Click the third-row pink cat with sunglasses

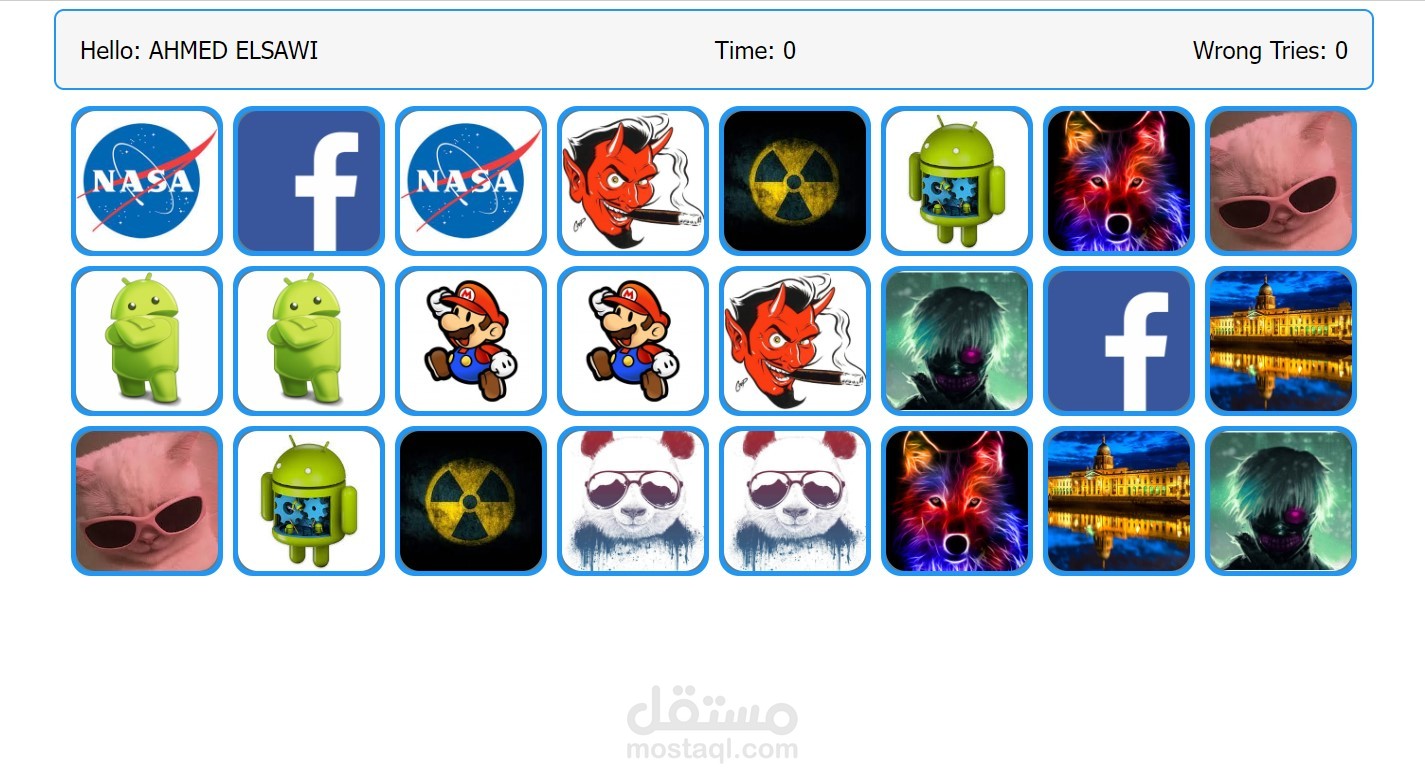(x=147, y=501)
